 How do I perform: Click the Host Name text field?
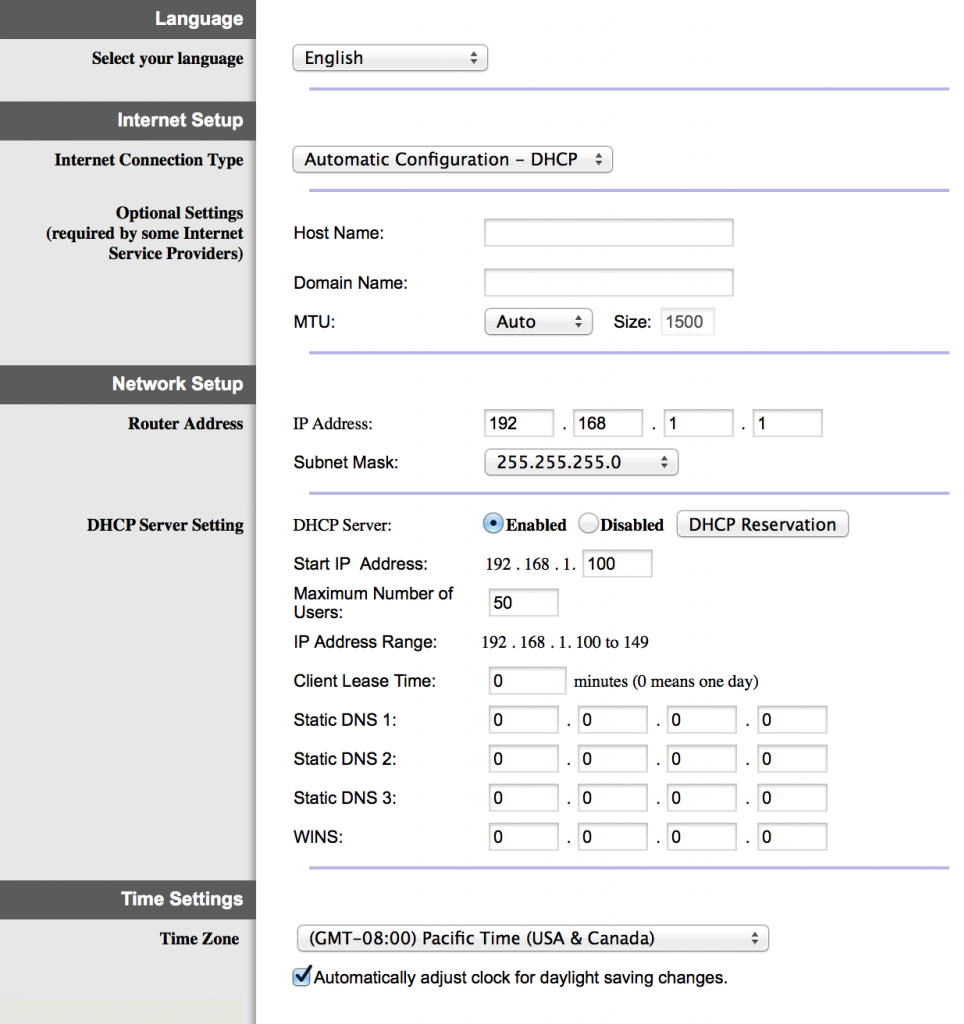[x=608, y=233]
